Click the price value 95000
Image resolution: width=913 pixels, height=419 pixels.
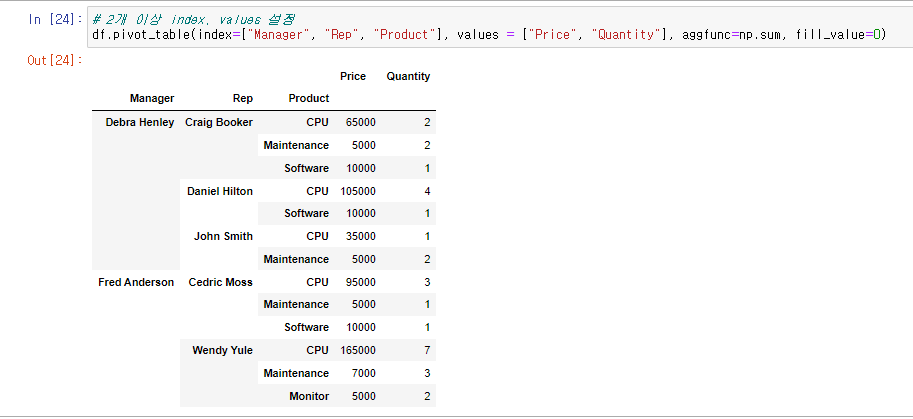click(x=360, y=282)
